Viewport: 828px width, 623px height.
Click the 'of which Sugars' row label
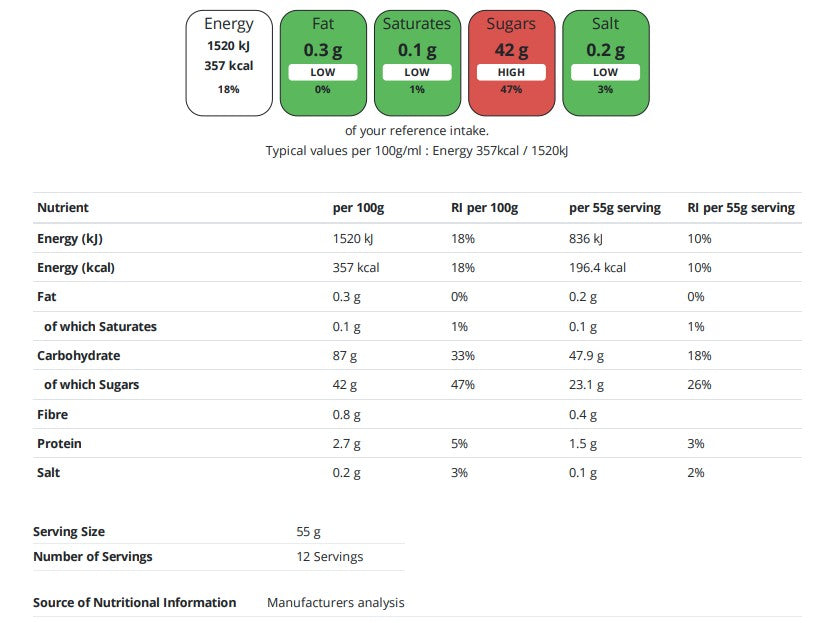(x=91, y=385)
